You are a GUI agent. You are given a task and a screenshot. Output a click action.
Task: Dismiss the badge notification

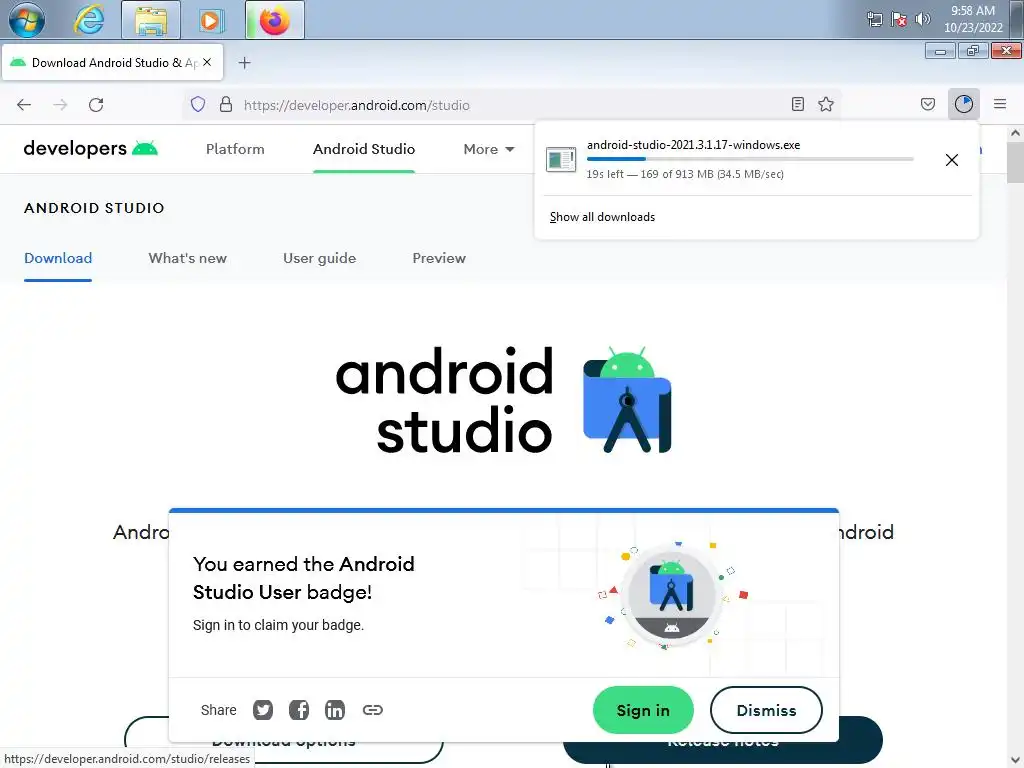766,710
